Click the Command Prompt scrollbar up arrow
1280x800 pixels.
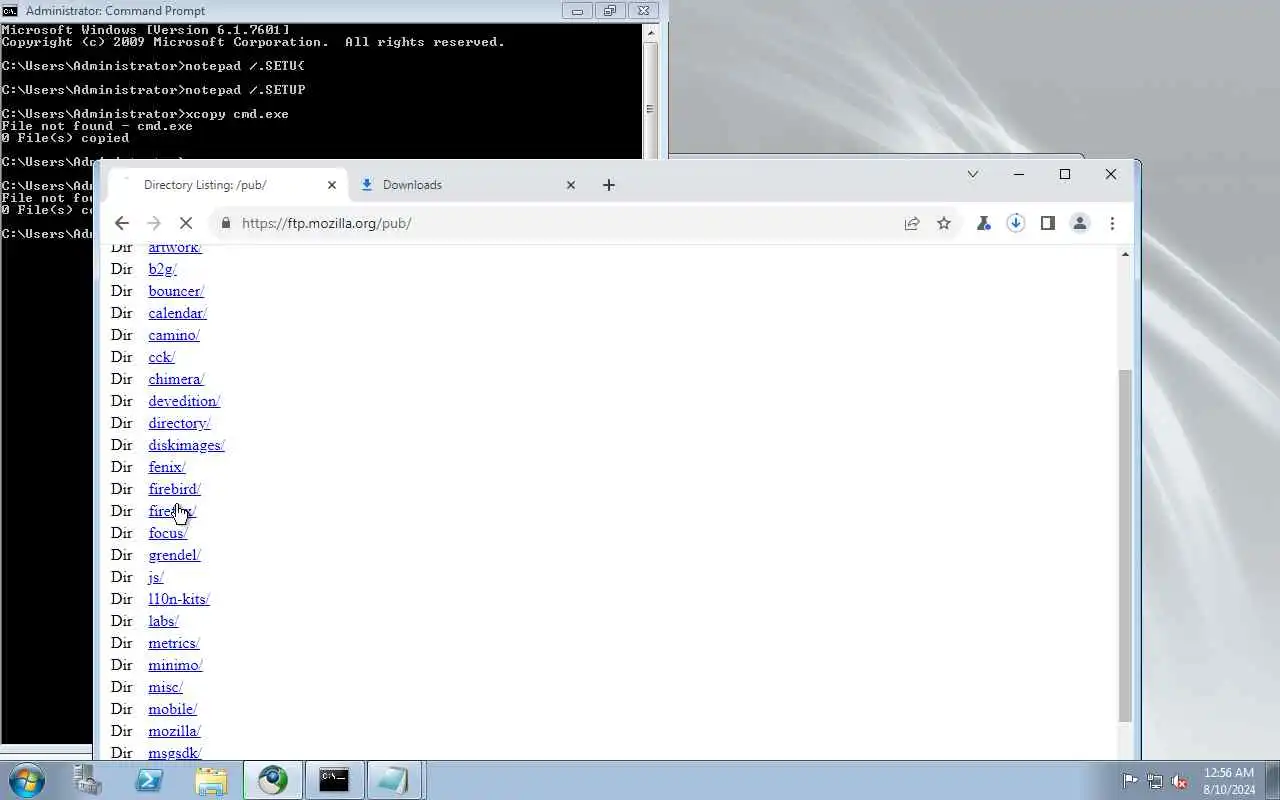click(x=651, y=33)
